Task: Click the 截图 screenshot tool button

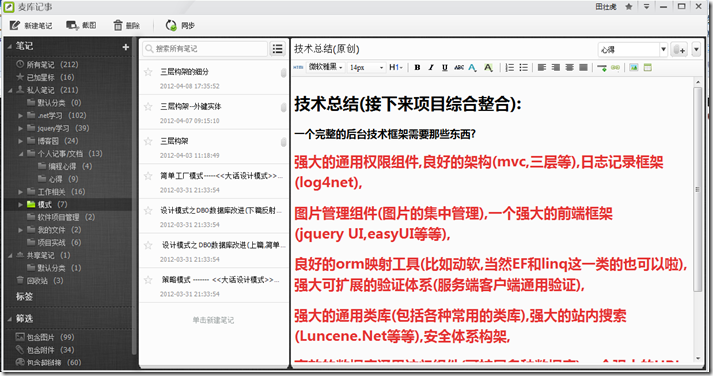Action: [x=81, y=25]
